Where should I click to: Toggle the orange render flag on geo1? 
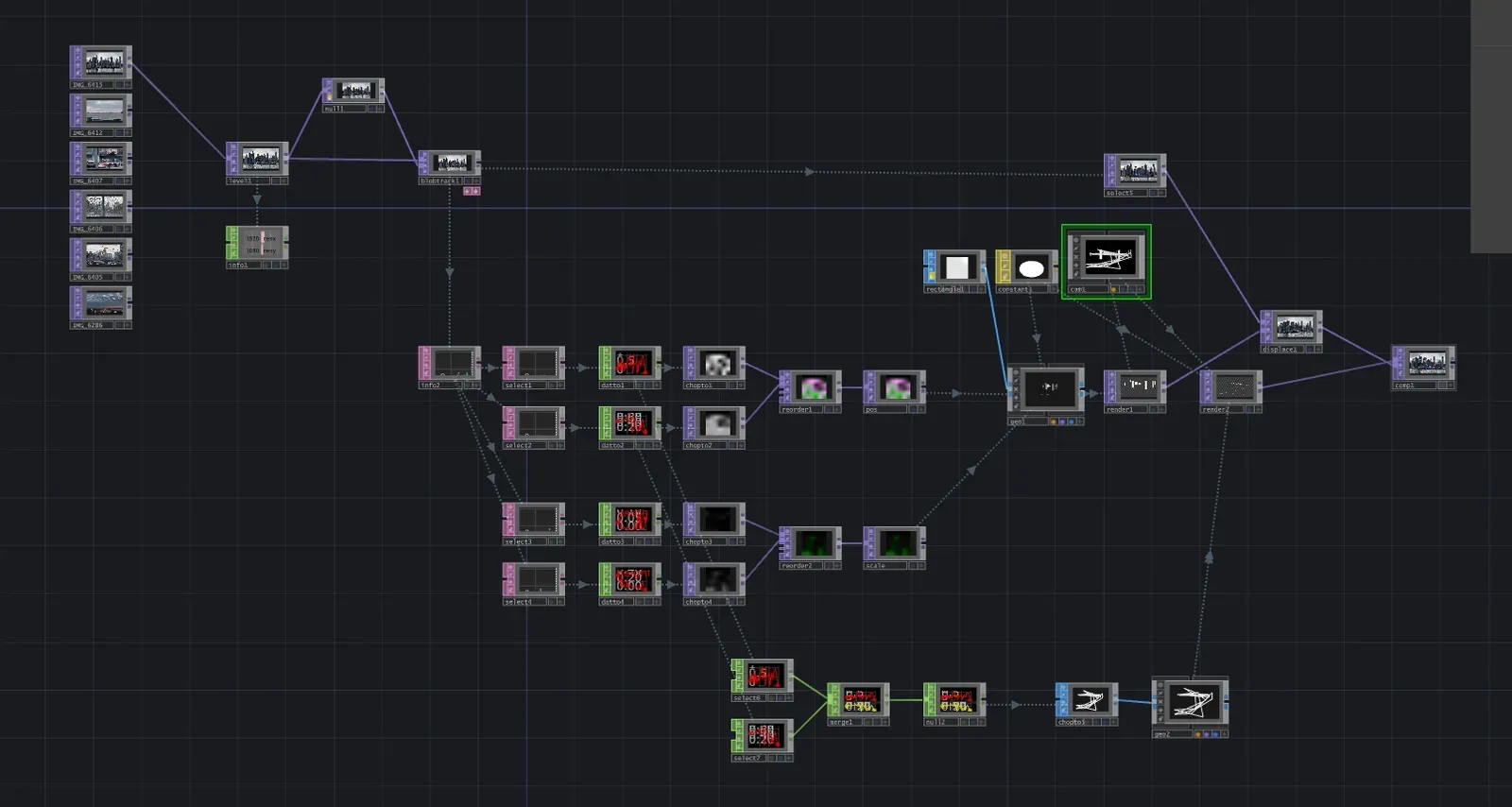pos(1053,421)
